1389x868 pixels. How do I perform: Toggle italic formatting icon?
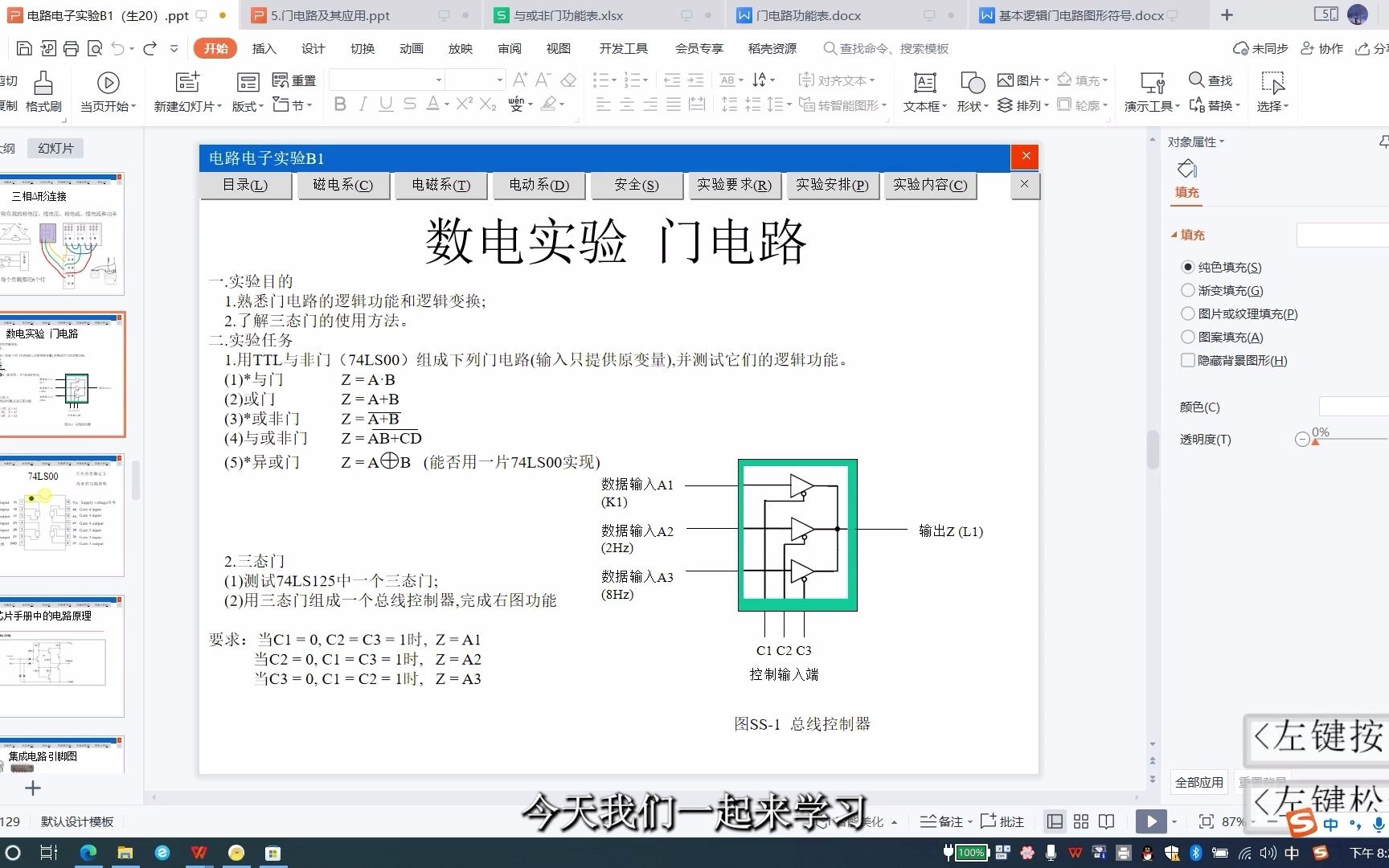(x=363, y=104)
